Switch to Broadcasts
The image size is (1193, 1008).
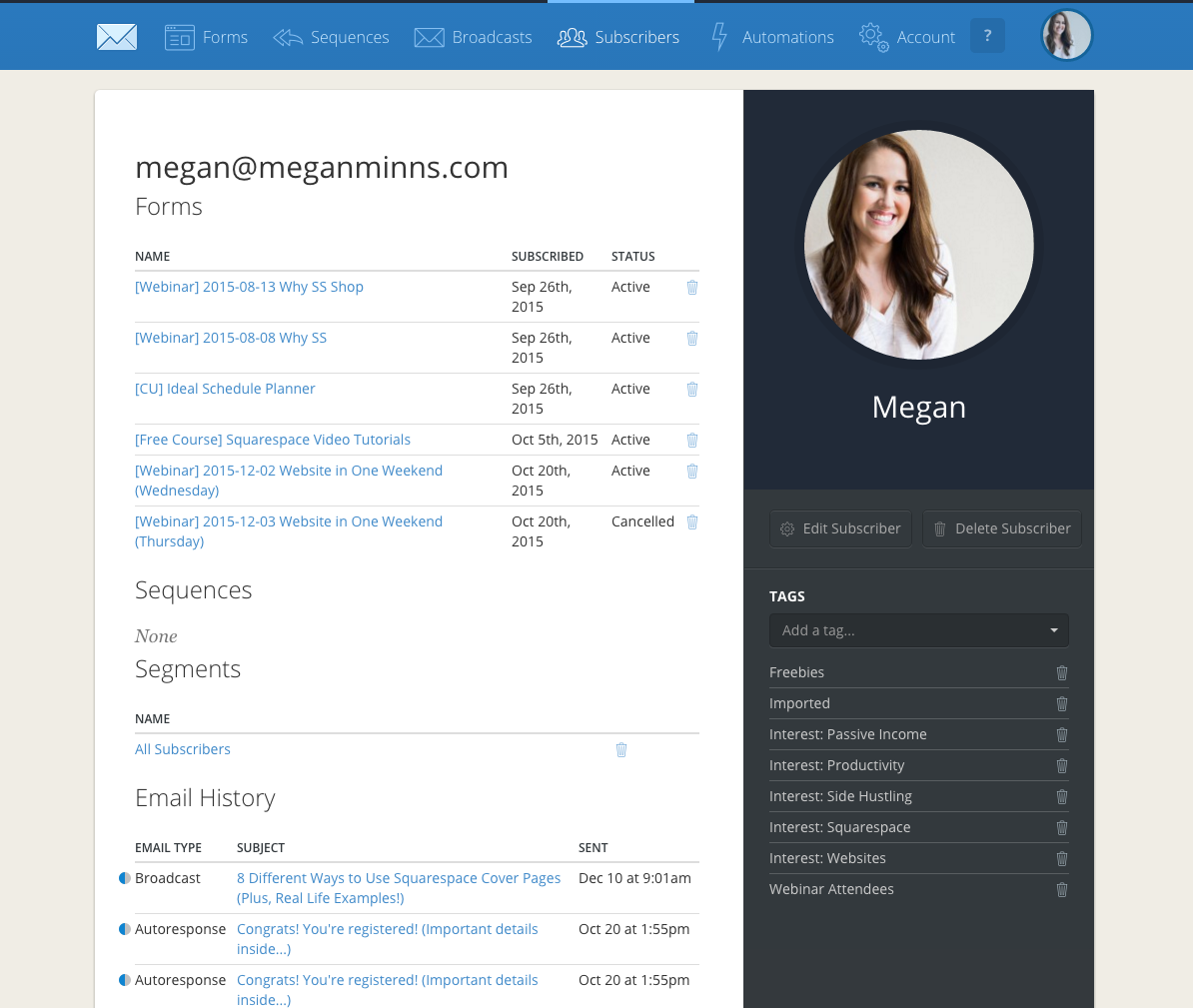[474, 37]
